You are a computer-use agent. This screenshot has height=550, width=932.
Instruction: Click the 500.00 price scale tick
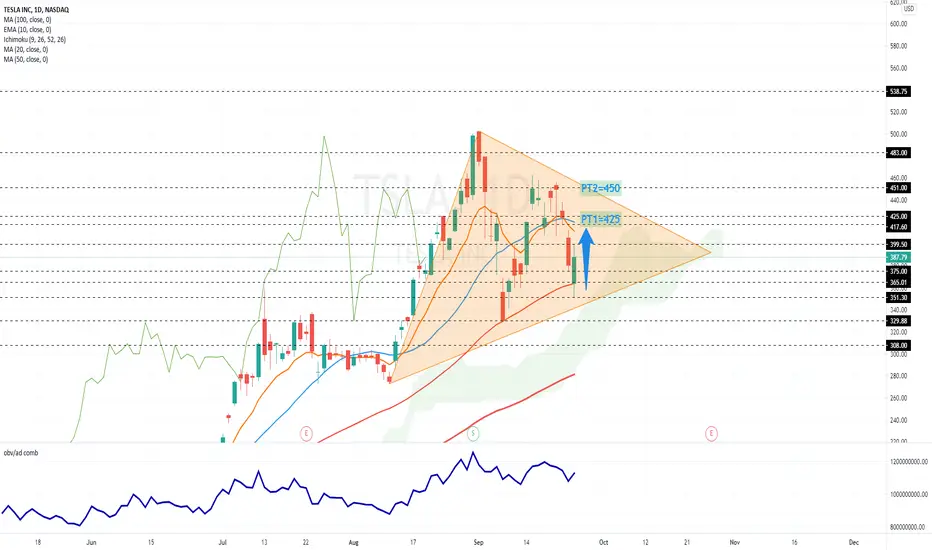(898, 134)
